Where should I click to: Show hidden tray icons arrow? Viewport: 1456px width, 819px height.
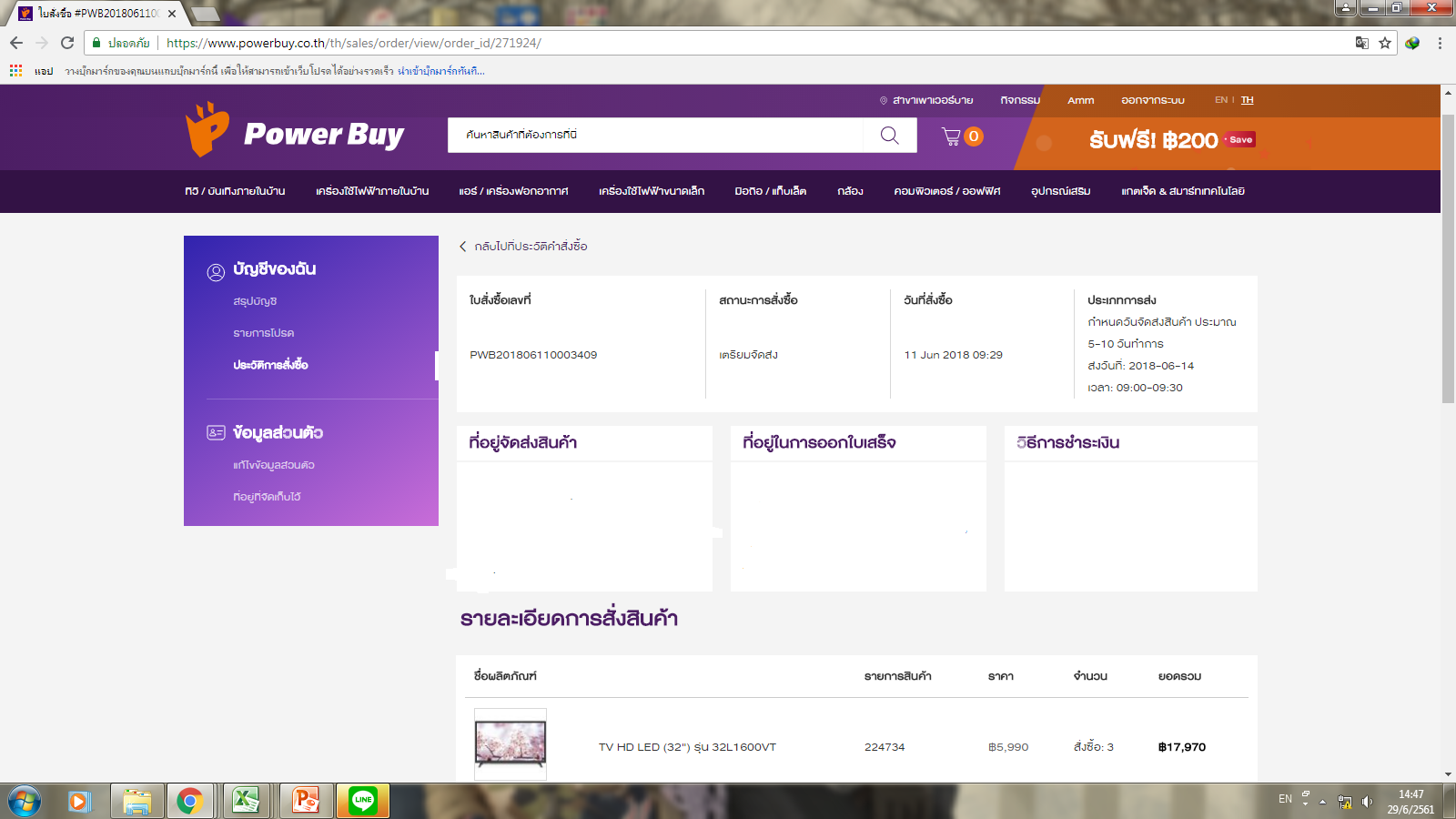pyautogui.click(x=1322, y=802)
